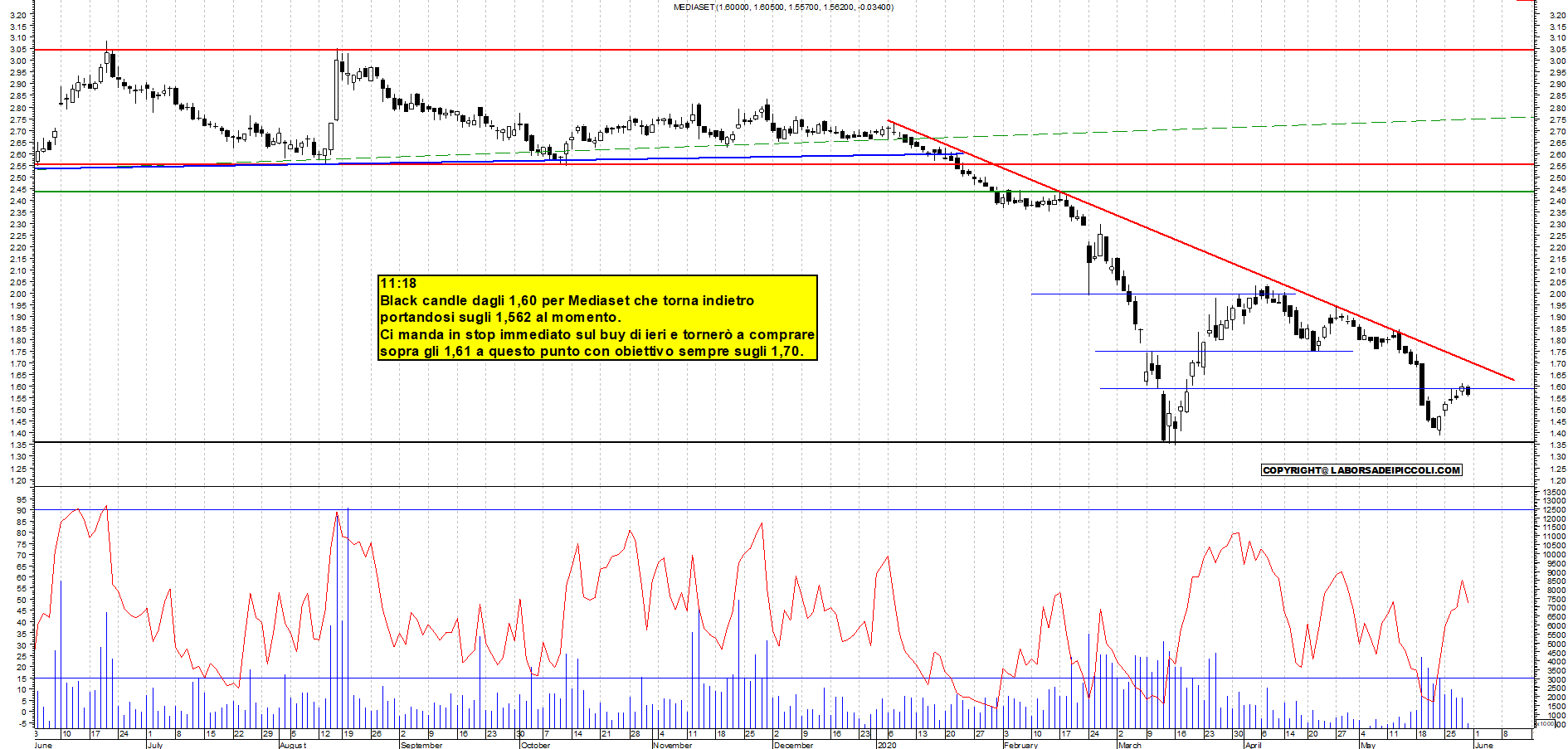The width and height of the screenshot is (1568, 749).
Task: Select the upper red horizontal line at 3.05
Action: (784, 50)
